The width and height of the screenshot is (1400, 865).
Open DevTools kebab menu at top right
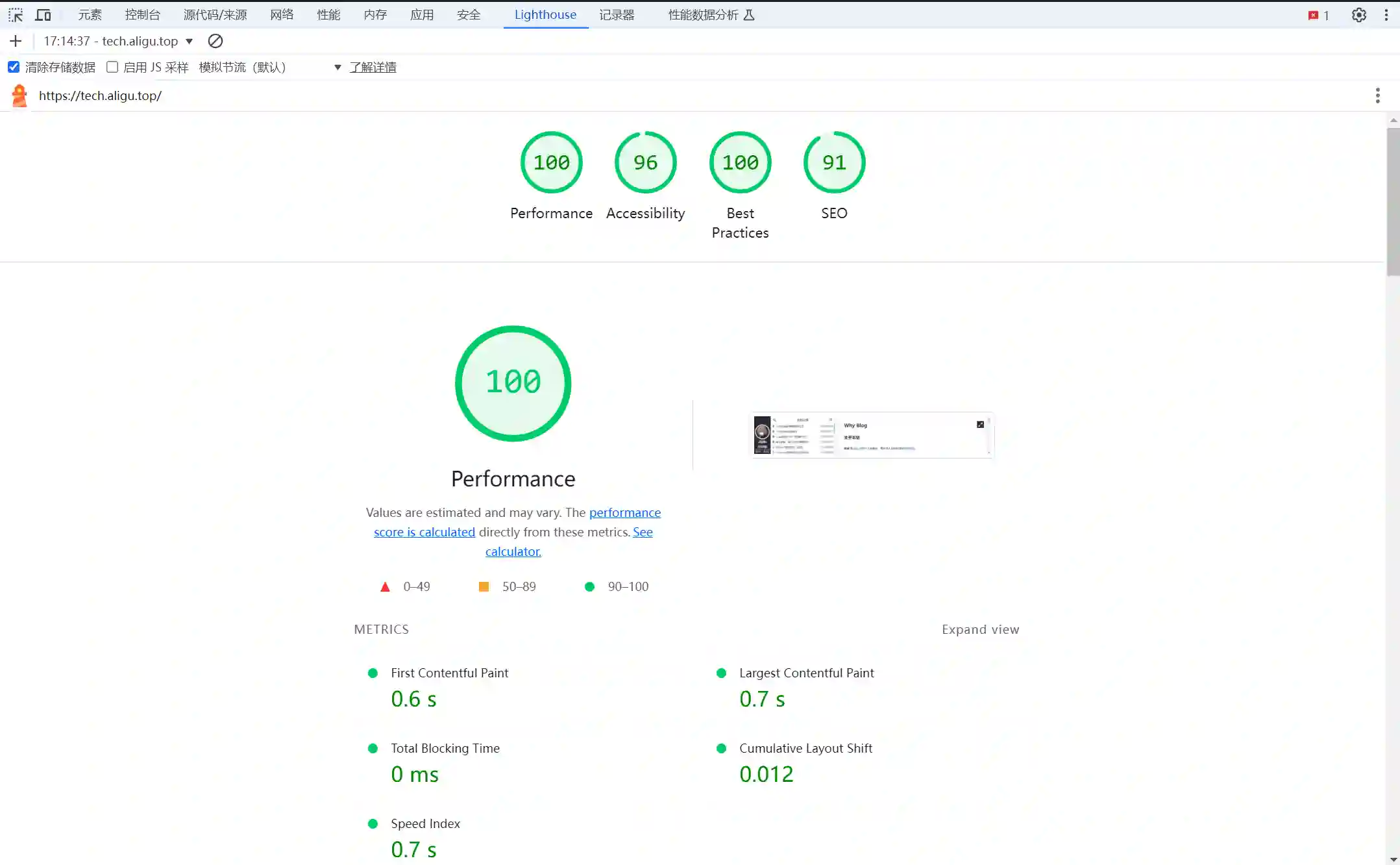1386,15
